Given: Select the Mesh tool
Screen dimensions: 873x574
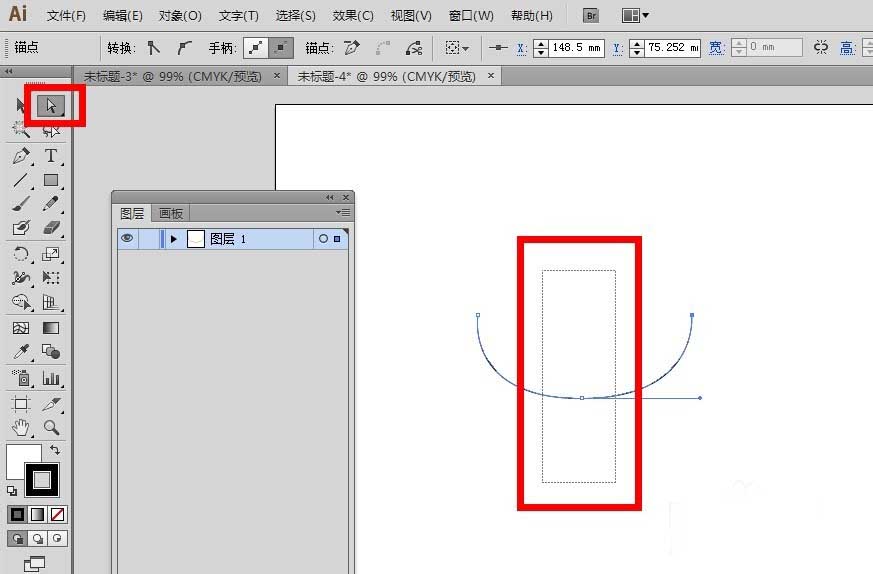Looking at the screenshot, I should [21, 328].
